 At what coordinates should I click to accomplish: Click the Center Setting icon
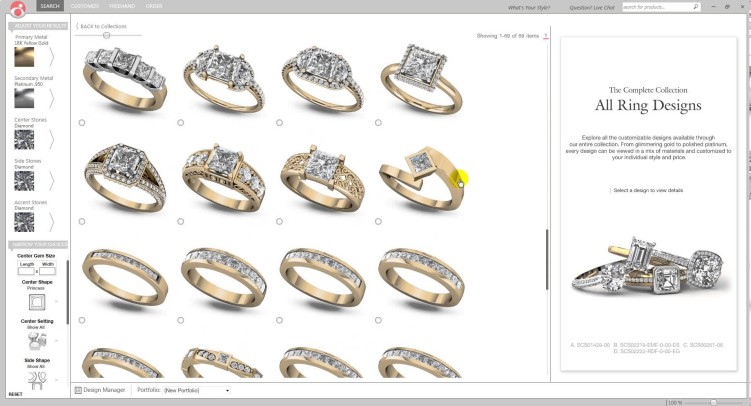point(36,341)
